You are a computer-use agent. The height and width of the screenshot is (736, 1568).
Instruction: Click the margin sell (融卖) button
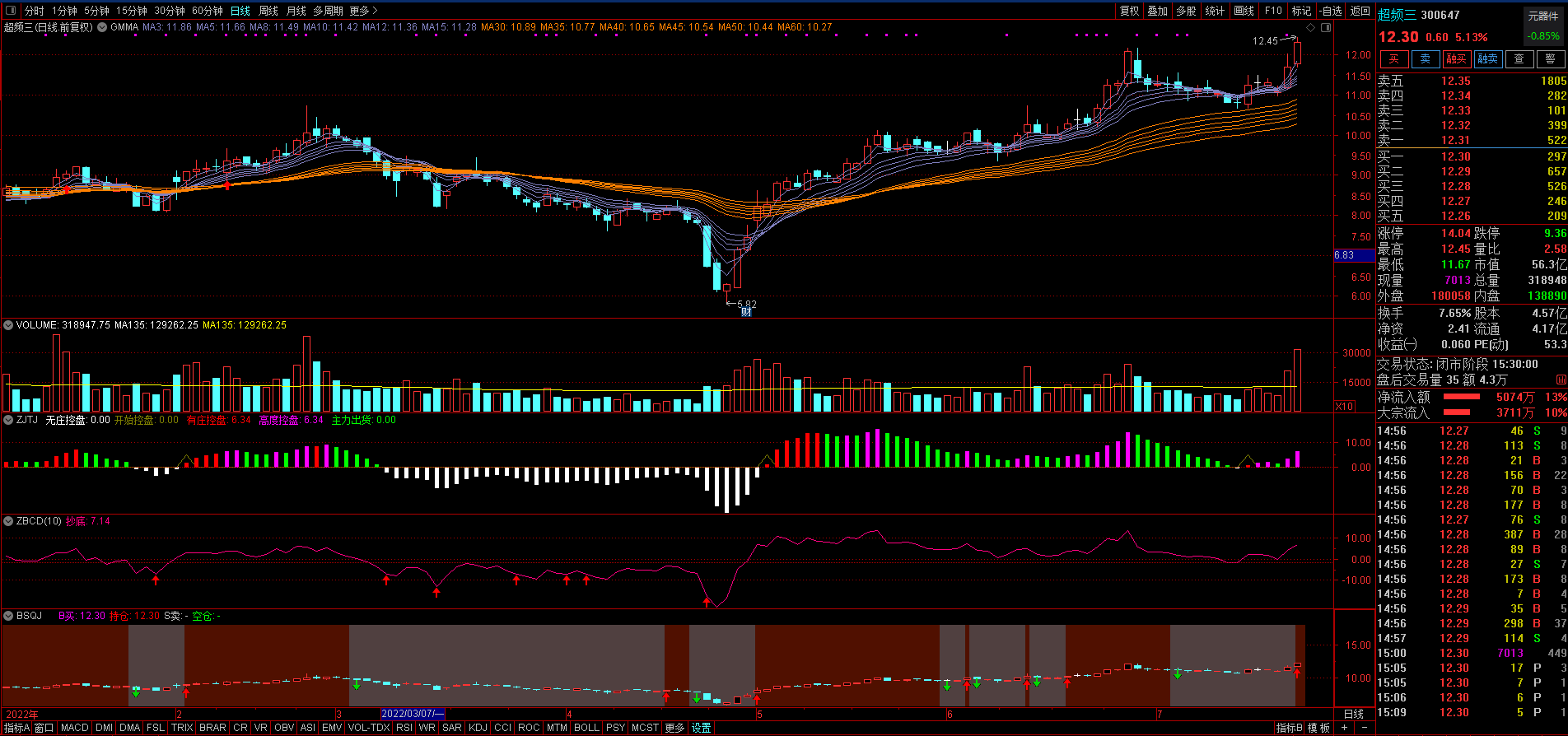[1488, 59]
